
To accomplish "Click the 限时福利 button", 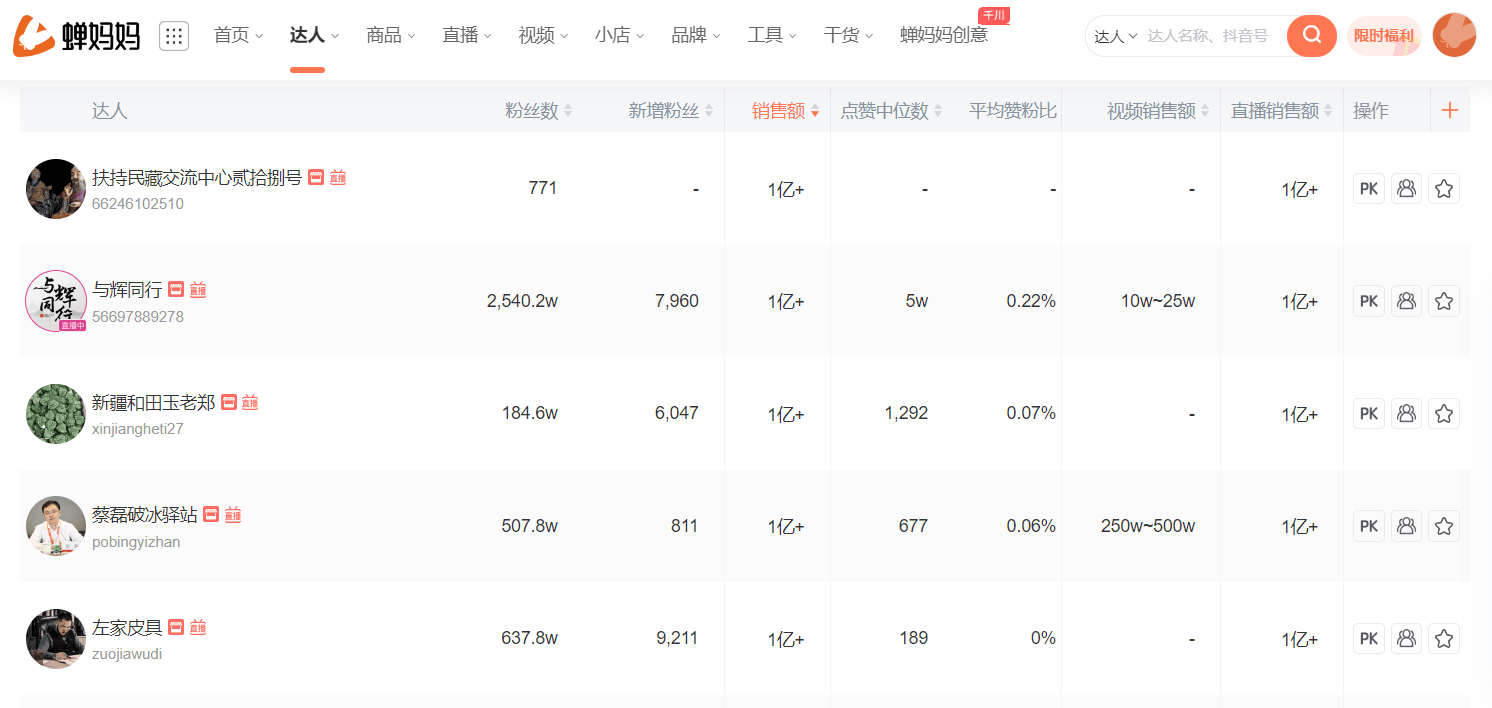I will click(x=1384, y=36).
